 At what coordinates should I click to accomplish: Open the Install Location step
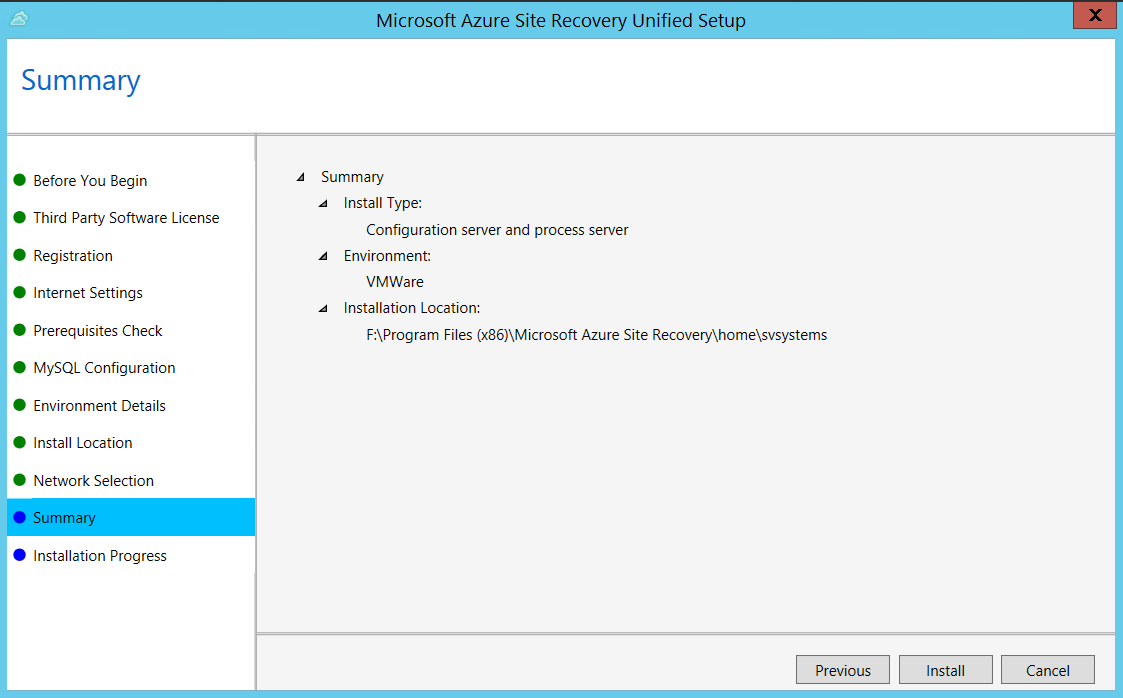click(x=83, y=443)
